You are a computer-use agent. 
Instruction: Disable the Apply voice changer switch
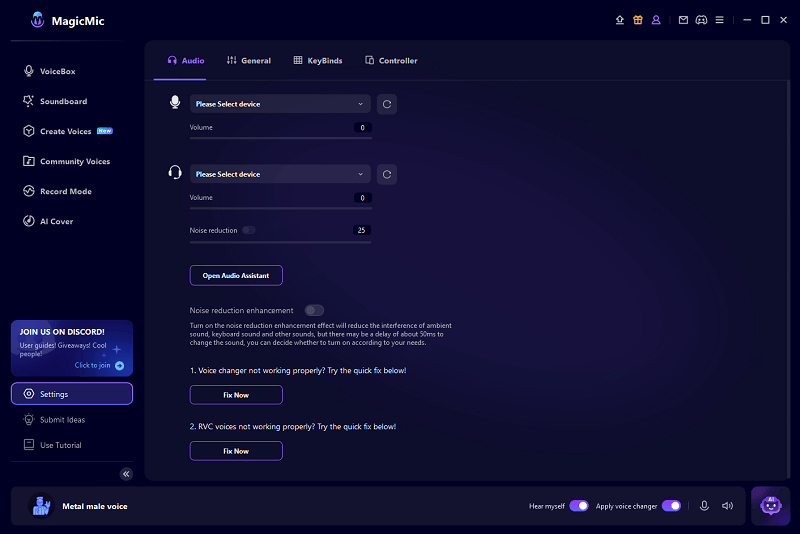(x=671, y=506)
